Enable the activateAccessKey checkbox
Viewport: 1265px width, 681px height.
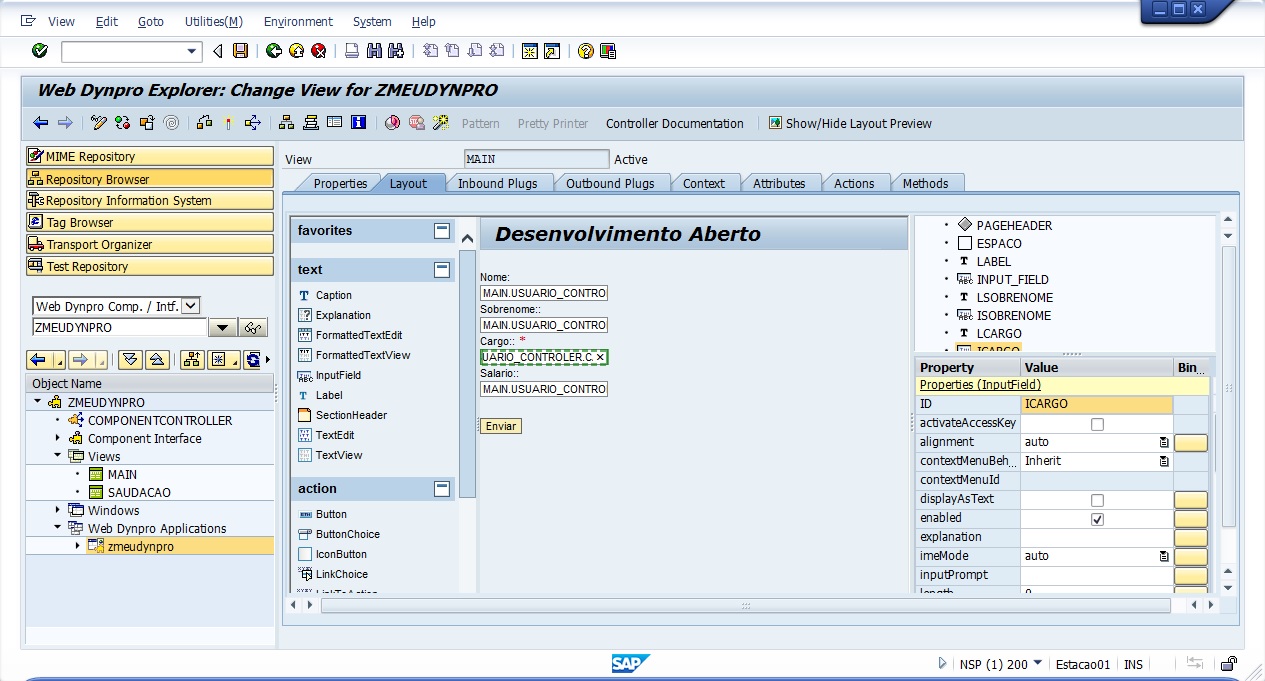click(x=1097, y=424)
